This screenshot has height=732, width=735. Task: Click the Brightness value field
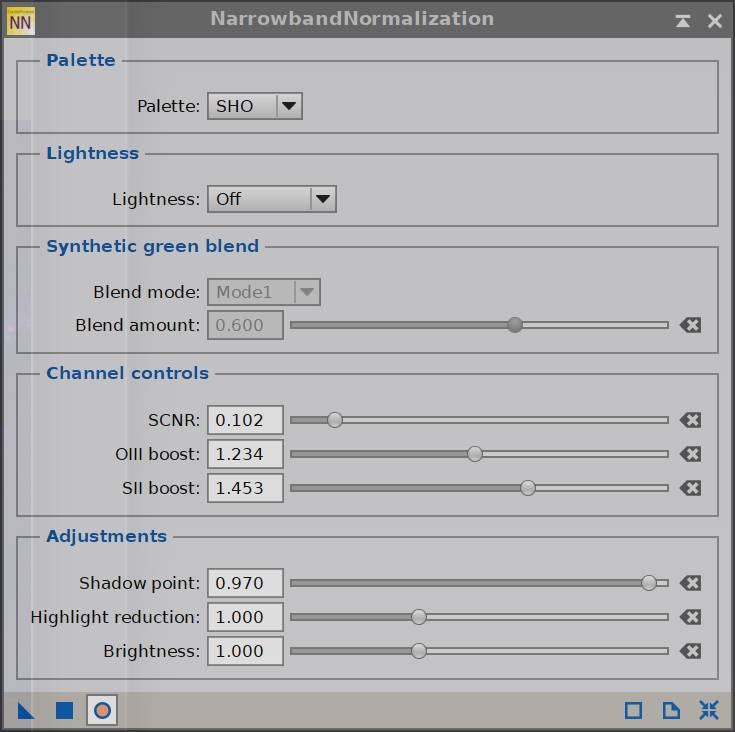point(245,651)
